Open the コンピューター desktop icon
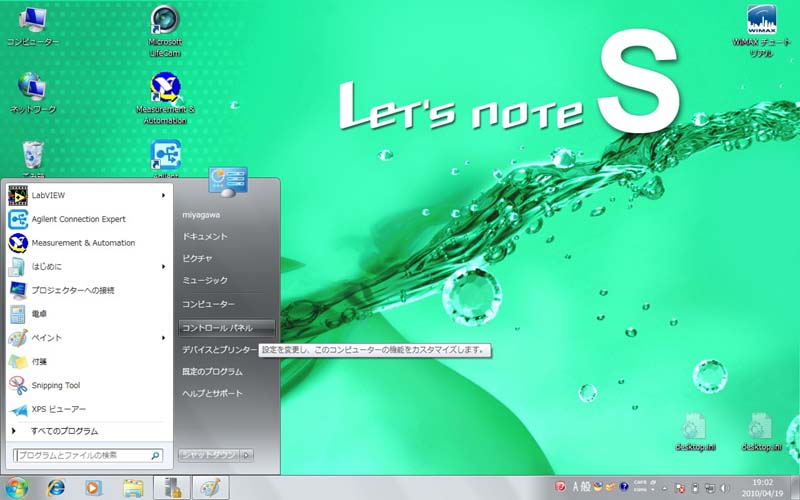This screenshot has height=500, width=800. [33, 27]
